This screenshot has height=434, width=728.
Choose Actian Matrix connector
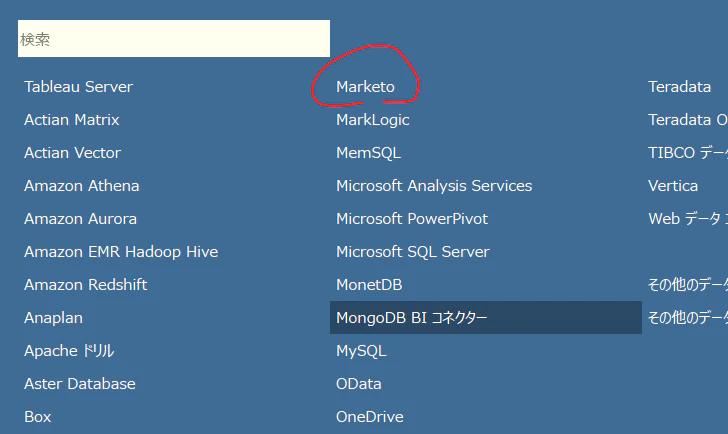(72, 120)
